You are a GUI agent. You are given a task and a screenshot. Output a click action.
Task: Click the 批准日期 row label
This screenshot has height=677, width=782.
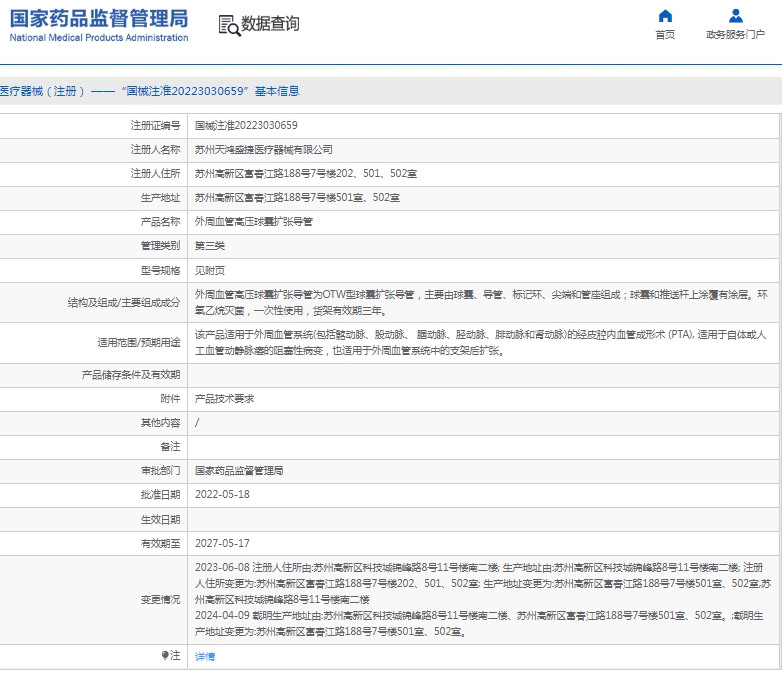coord(160,494)
